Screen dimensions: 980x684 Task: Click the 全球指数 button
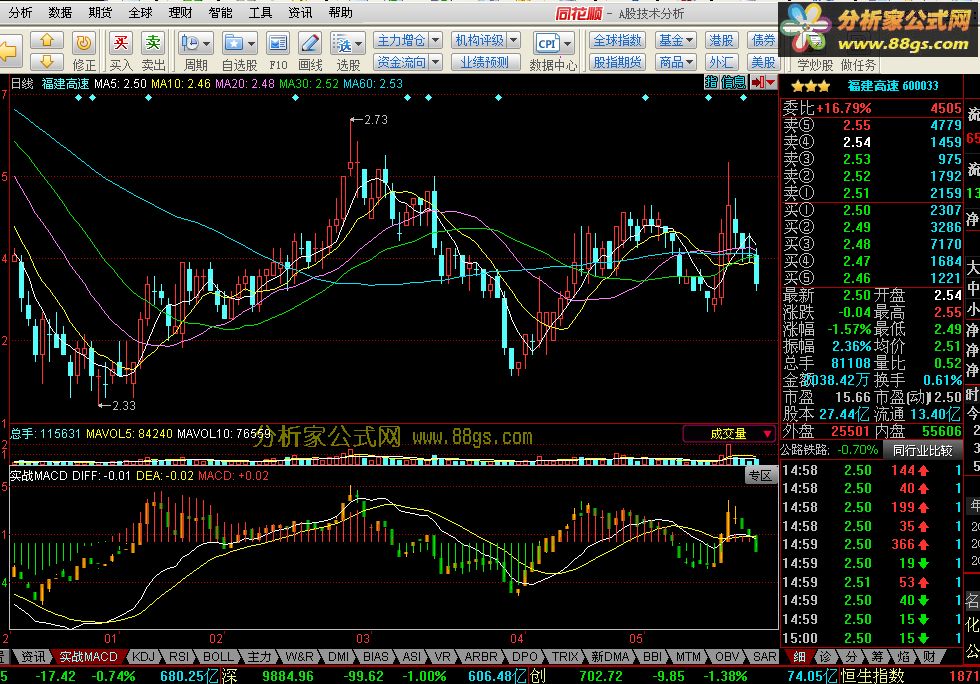coord(617,41)
